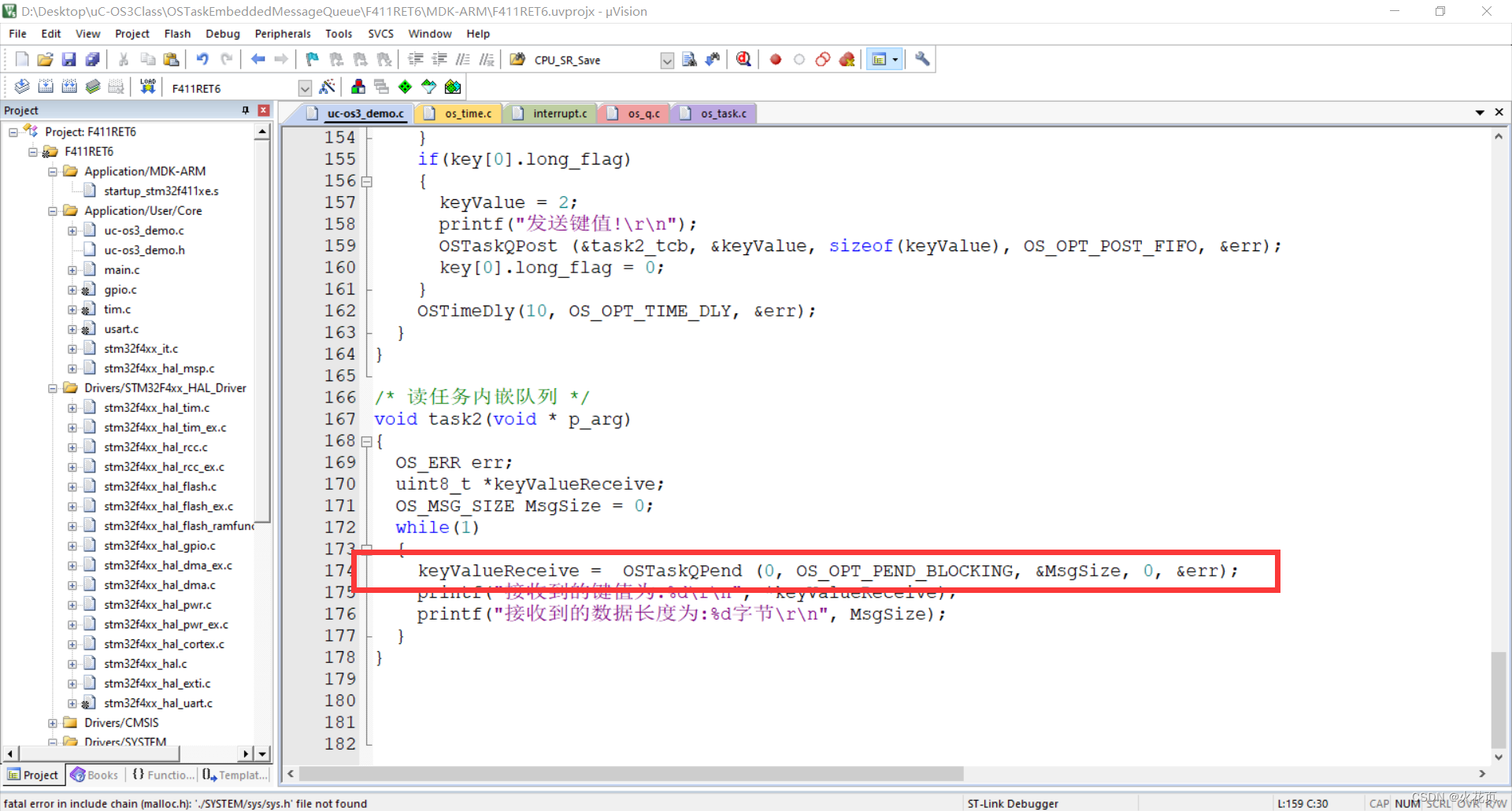The width and height of the screenshot is (1512, 811).
Task: Open the Peripherals menu
Action: point(283,34)
